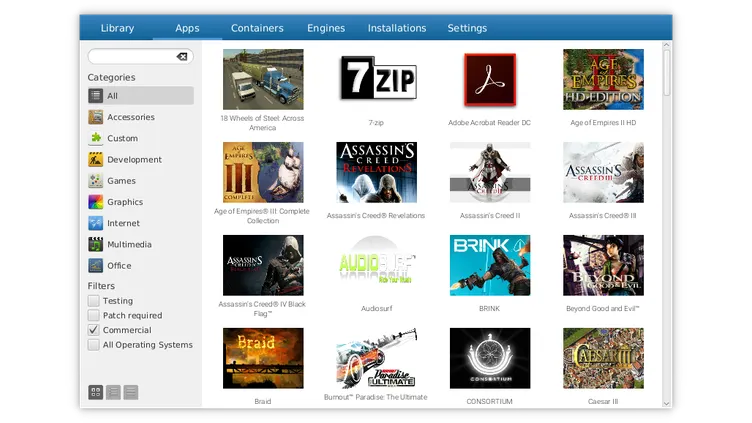Image resolution: width=752 pixels, height=423 pixels.
Task: Select the Games category icon
Action: coord(95,180)
